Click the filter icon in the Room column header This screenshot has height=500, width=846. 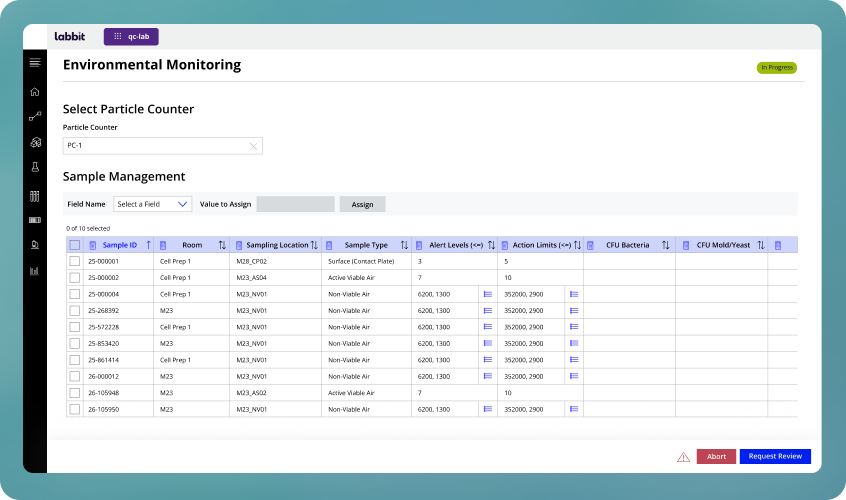(x=163, y=245)
